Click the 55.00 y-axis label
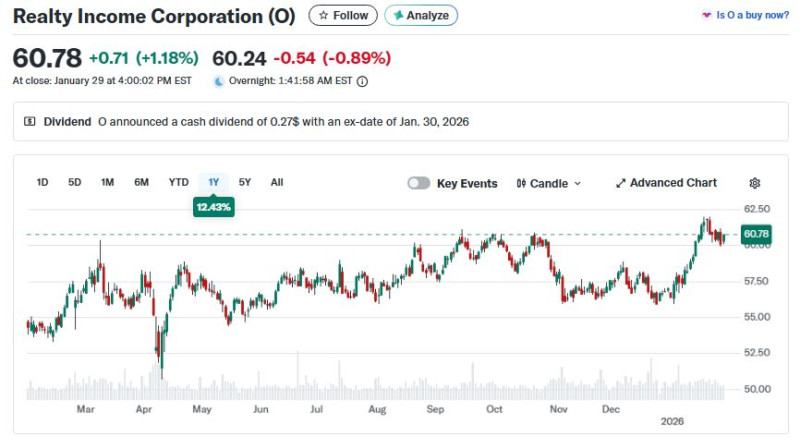 757,317
